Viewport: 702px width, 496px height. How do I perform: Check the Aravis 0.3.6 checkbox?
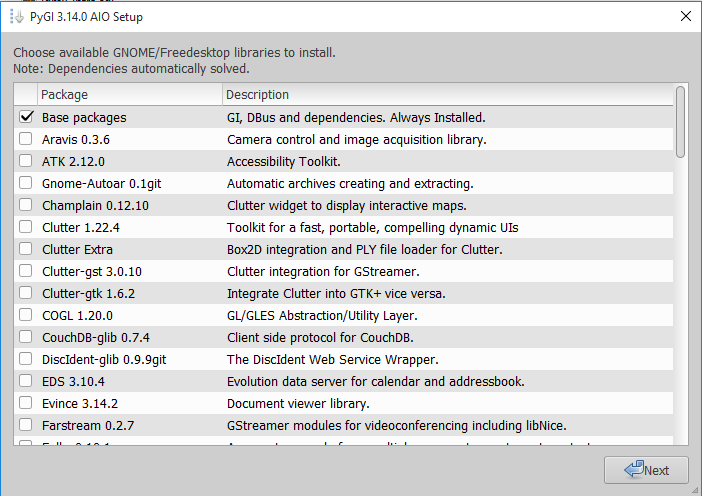(26, 139)
